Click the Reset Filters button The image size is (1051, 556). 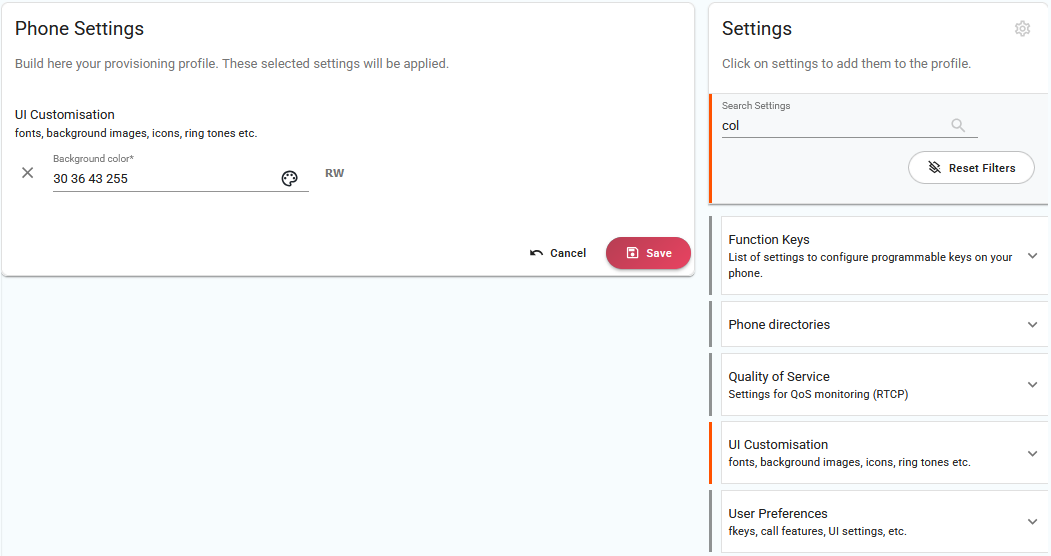[x=971, y=167]
